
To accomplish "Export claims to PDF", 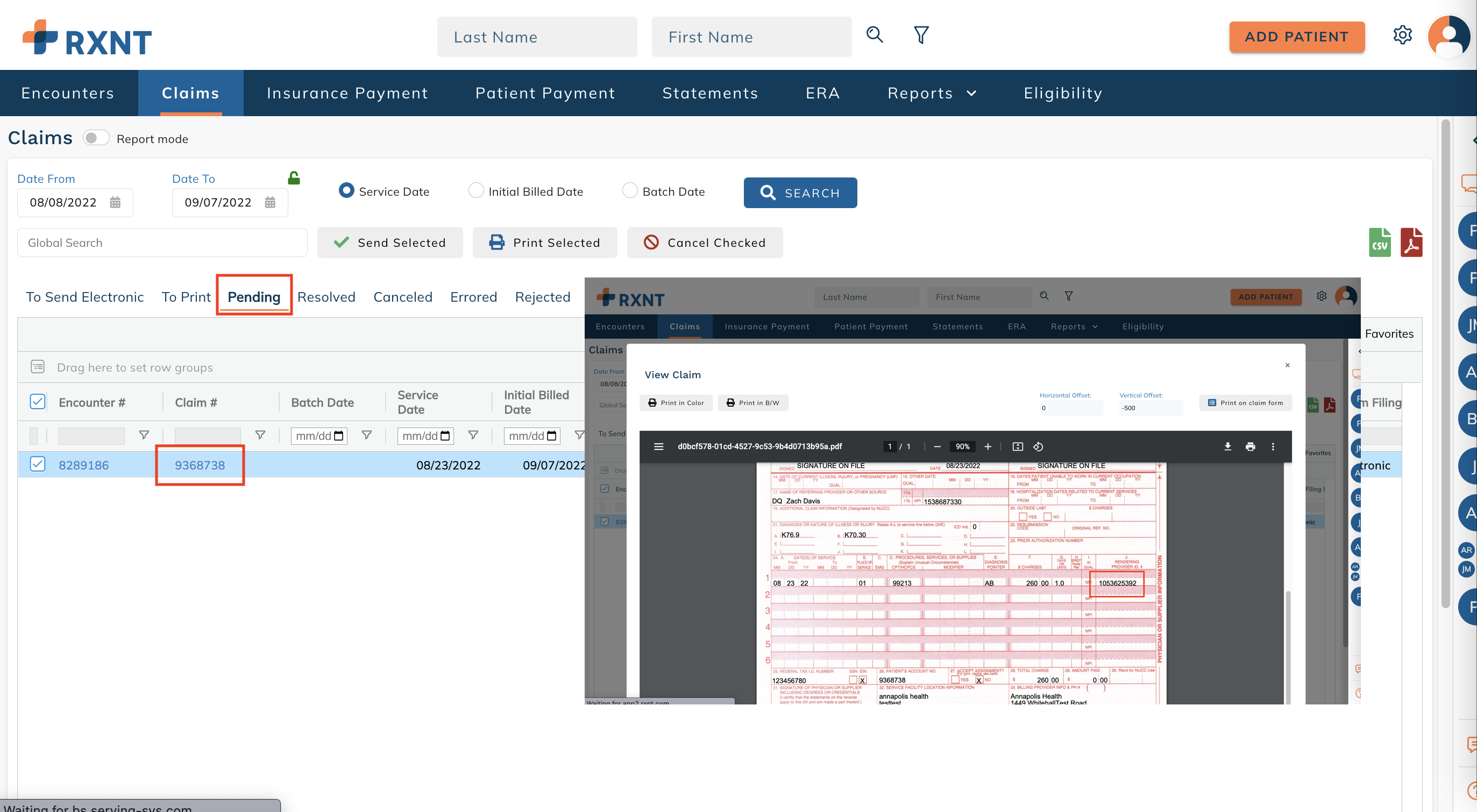I will [1411, 243].
